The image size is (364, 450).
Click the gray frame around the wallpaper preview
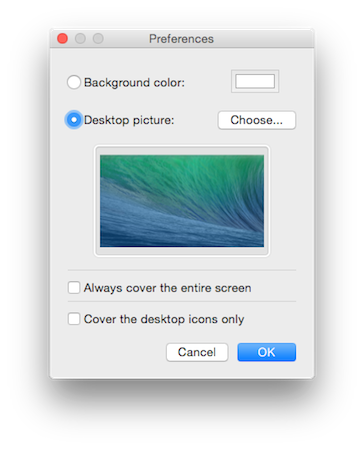(x=182, y=150)
